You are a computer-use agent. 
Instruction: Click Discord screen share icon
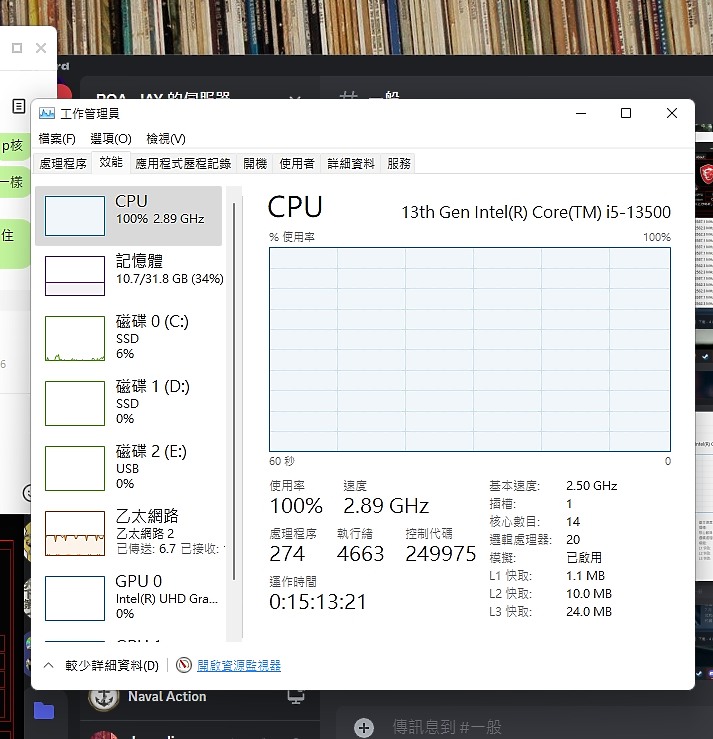click(x=296, y=697)
